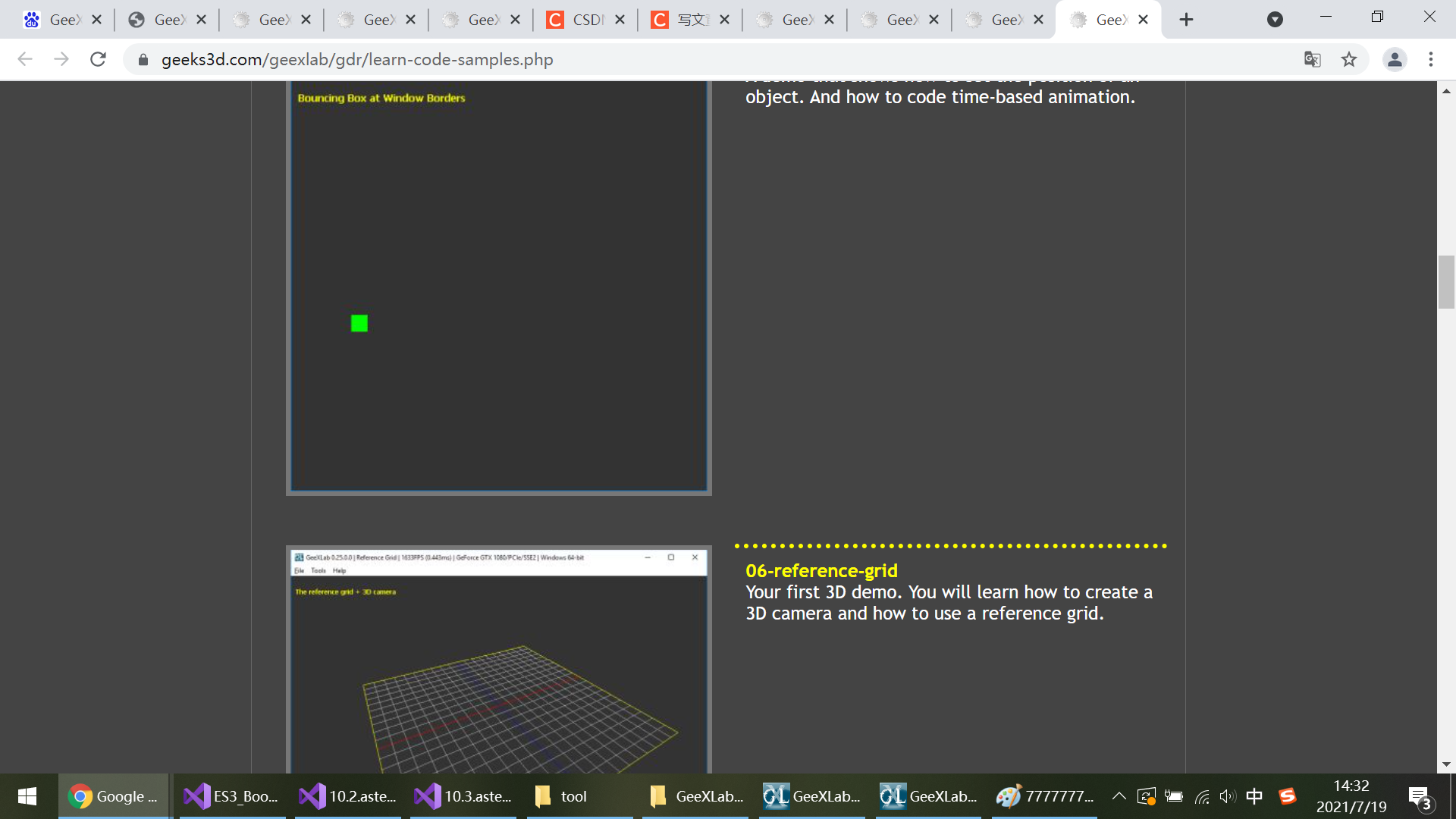Open a new browser tab
Screen dimensions: 1456x819
pos(1187,20)
